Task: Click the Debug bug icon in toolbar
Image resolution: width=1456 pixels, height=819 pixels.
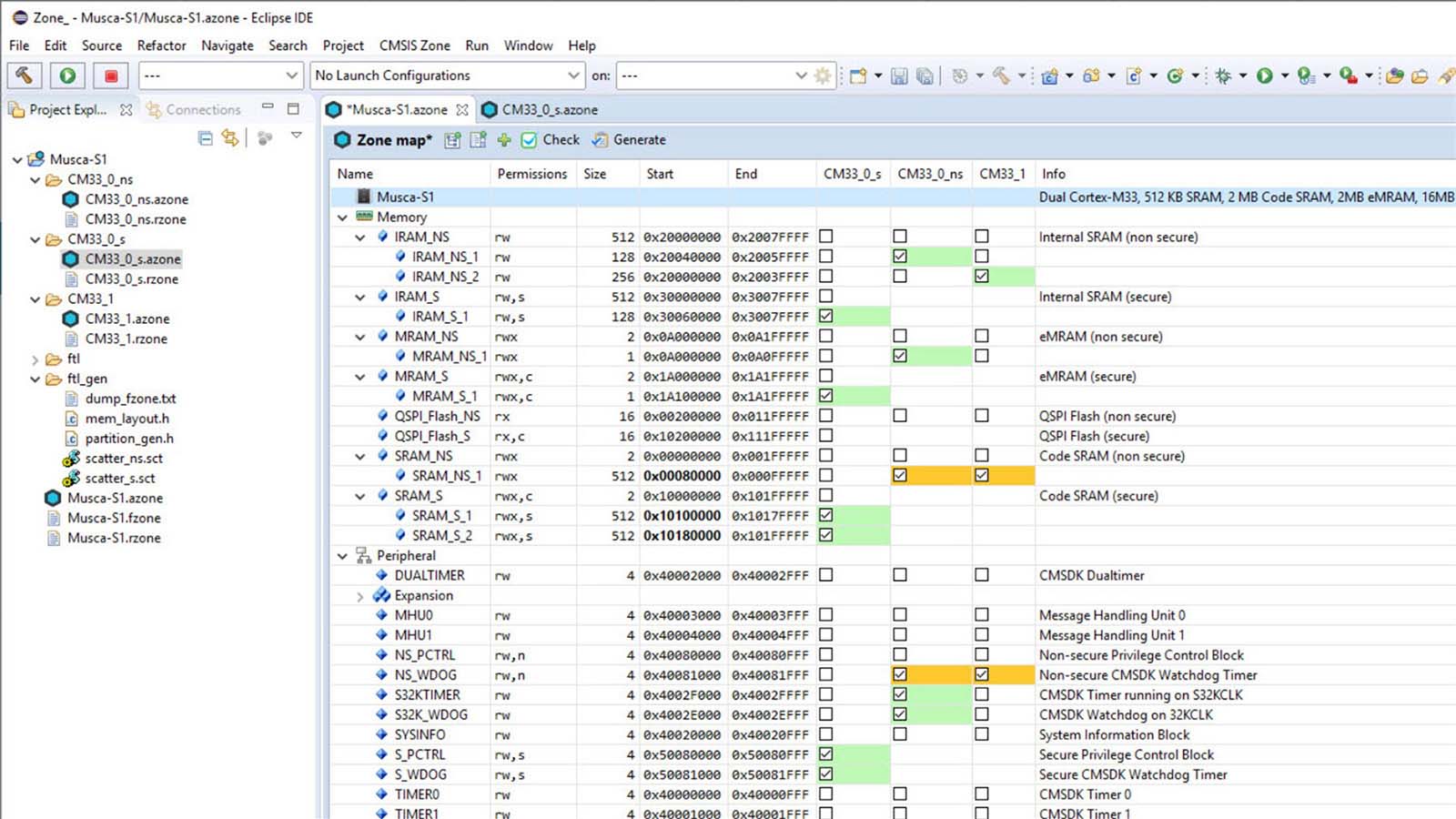Action: coord(1223,76)
